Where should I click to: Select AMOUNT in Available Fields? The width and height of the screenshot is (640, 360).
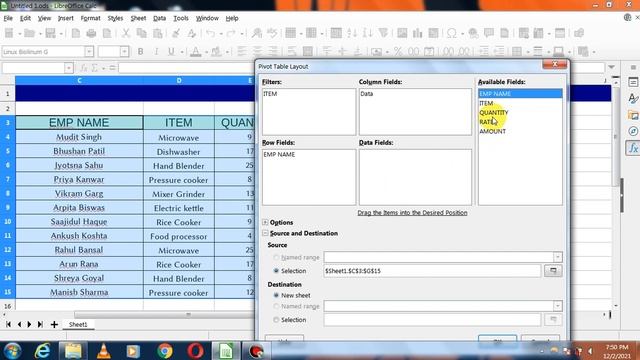pyautogui.click(x=492, y=131)
